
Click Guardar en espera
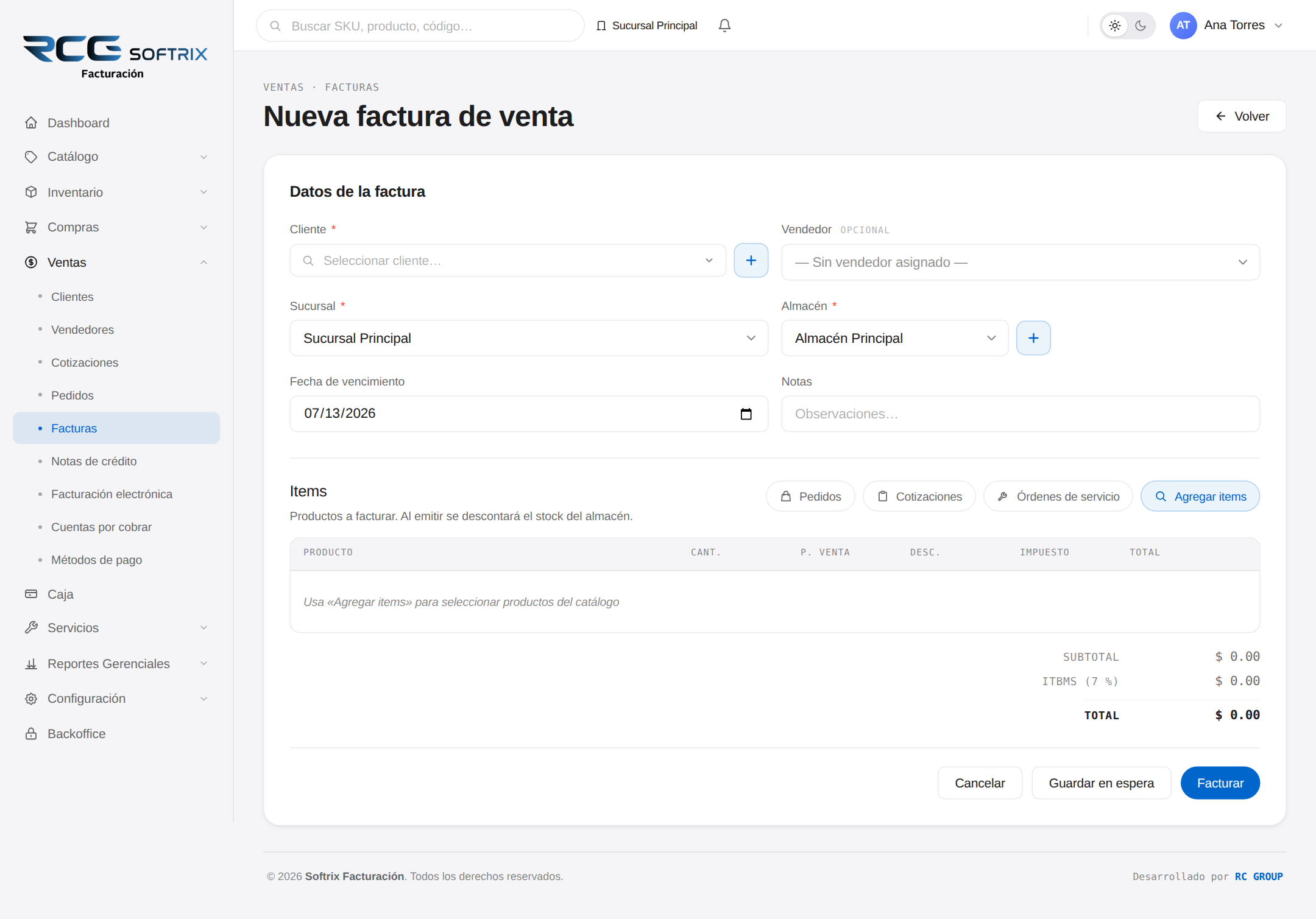coord(1102,783)
